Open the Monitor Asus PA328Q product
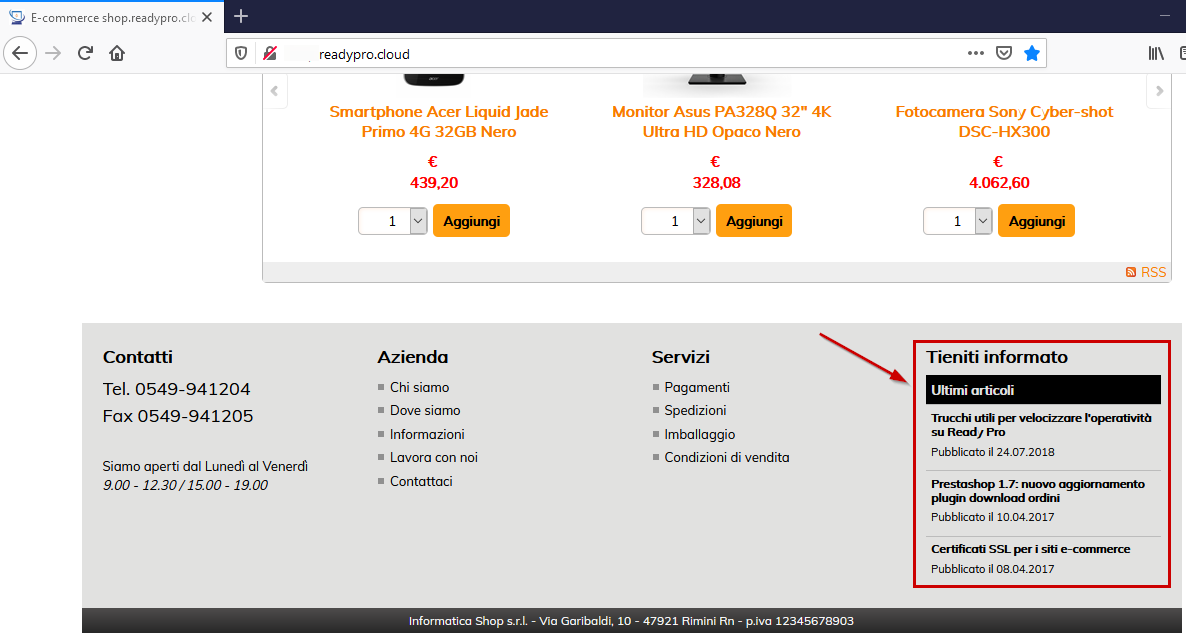Viewport: 1186px width, 636px height. pyautogui.click(x=722, y=122)
